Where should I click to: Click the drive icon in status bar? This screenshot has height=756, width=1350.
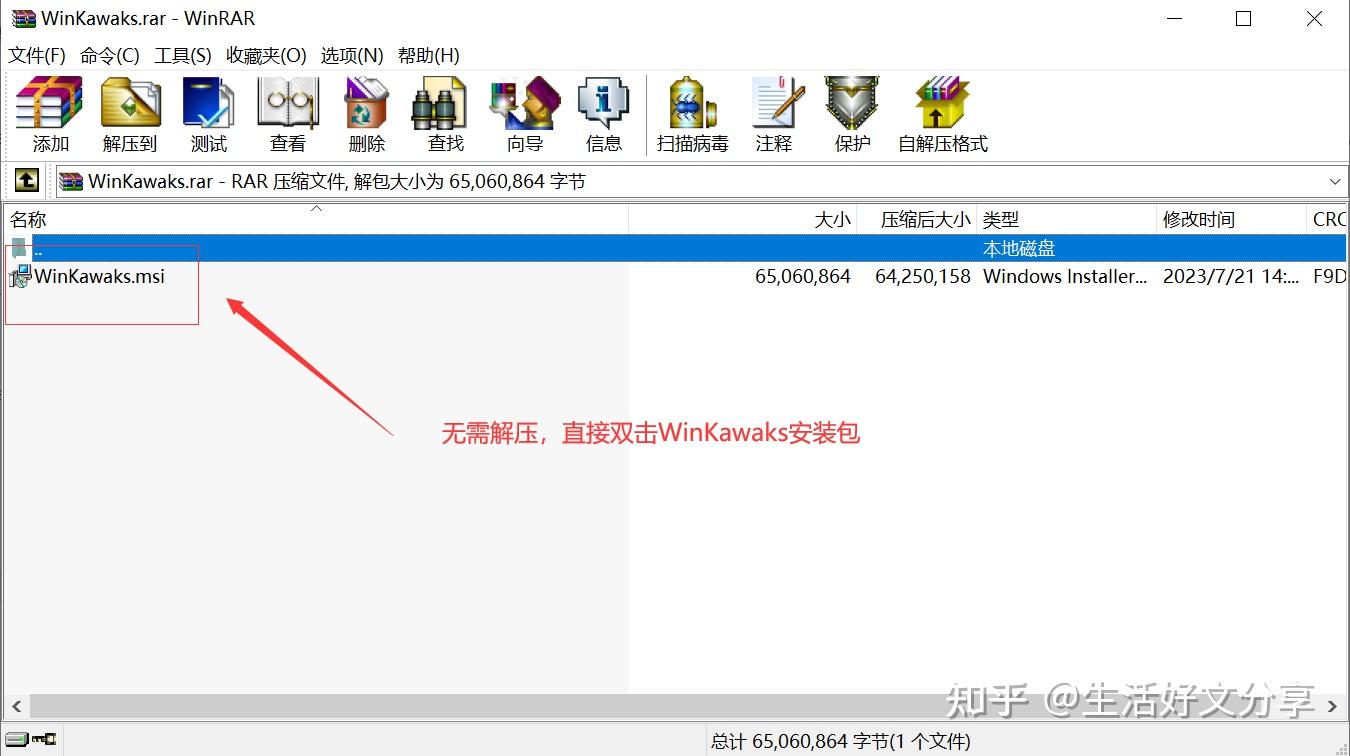point(15,739)
